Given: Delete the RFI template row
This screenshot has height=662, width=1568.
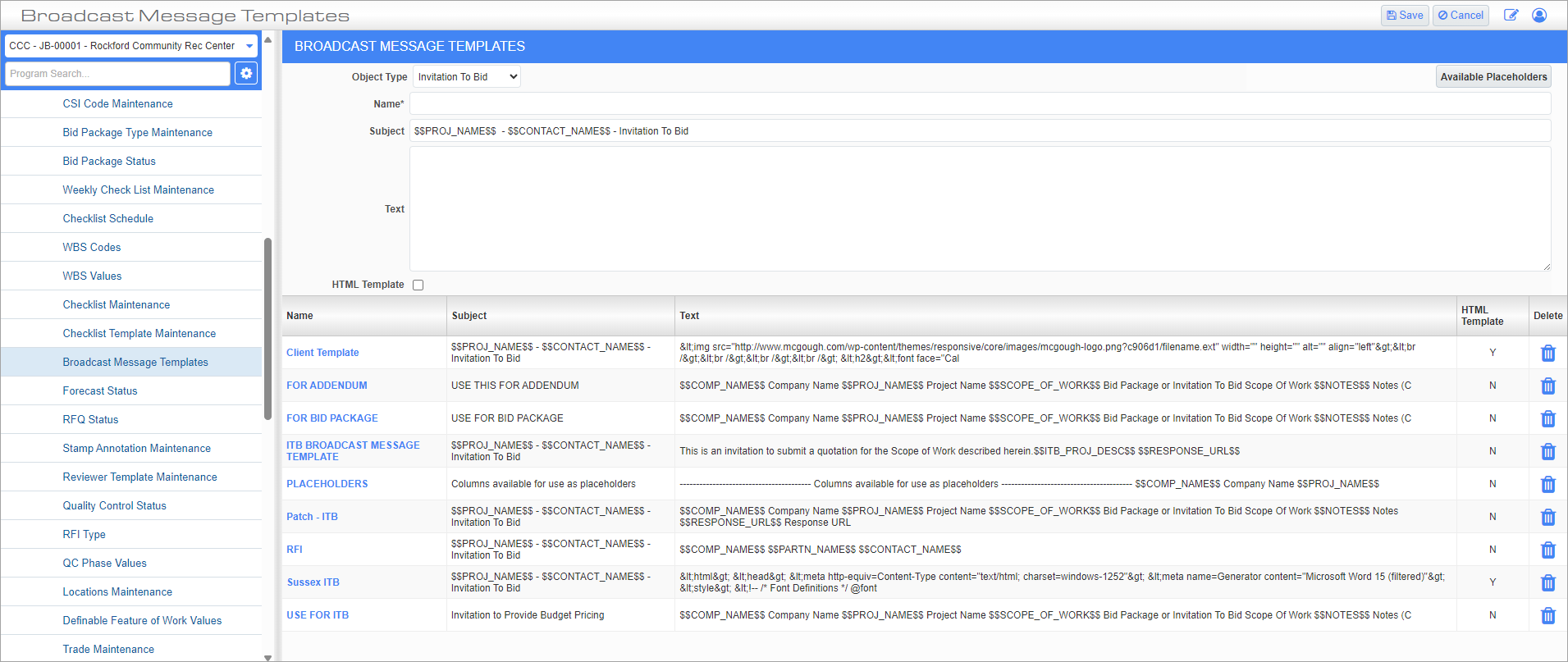Looking at the screenshot, I should coord(1547,550).
